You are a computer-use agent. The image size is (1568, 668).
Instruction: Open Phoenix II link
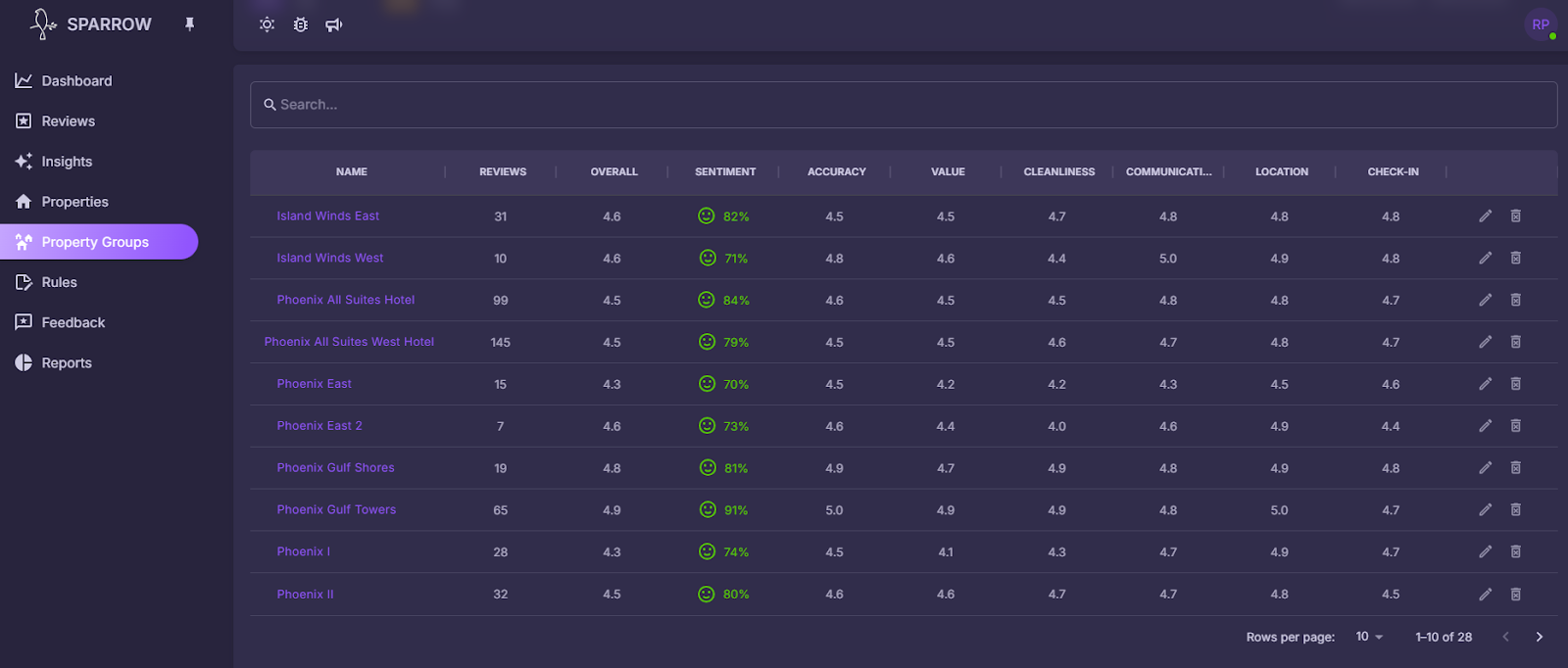pyautogui.click(x=305, y=594)
